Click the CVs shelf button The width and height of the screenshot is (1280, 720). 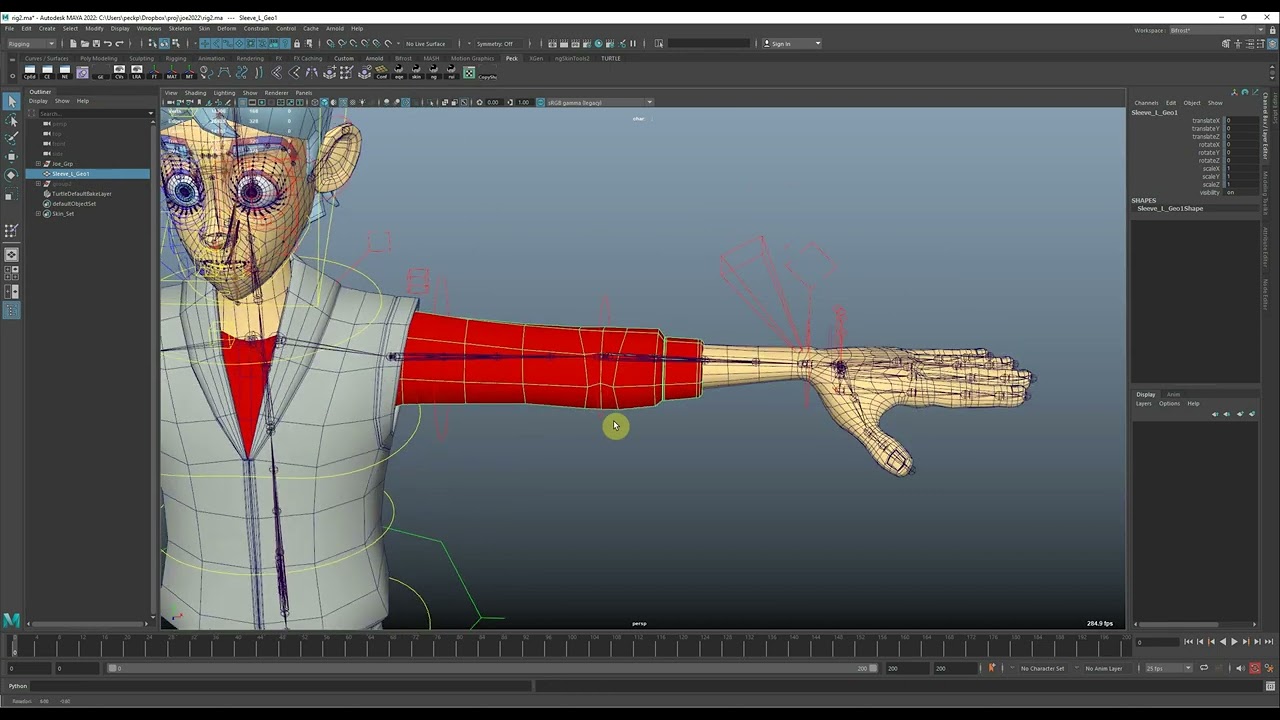pyautogui.click(x=119, y=72)
